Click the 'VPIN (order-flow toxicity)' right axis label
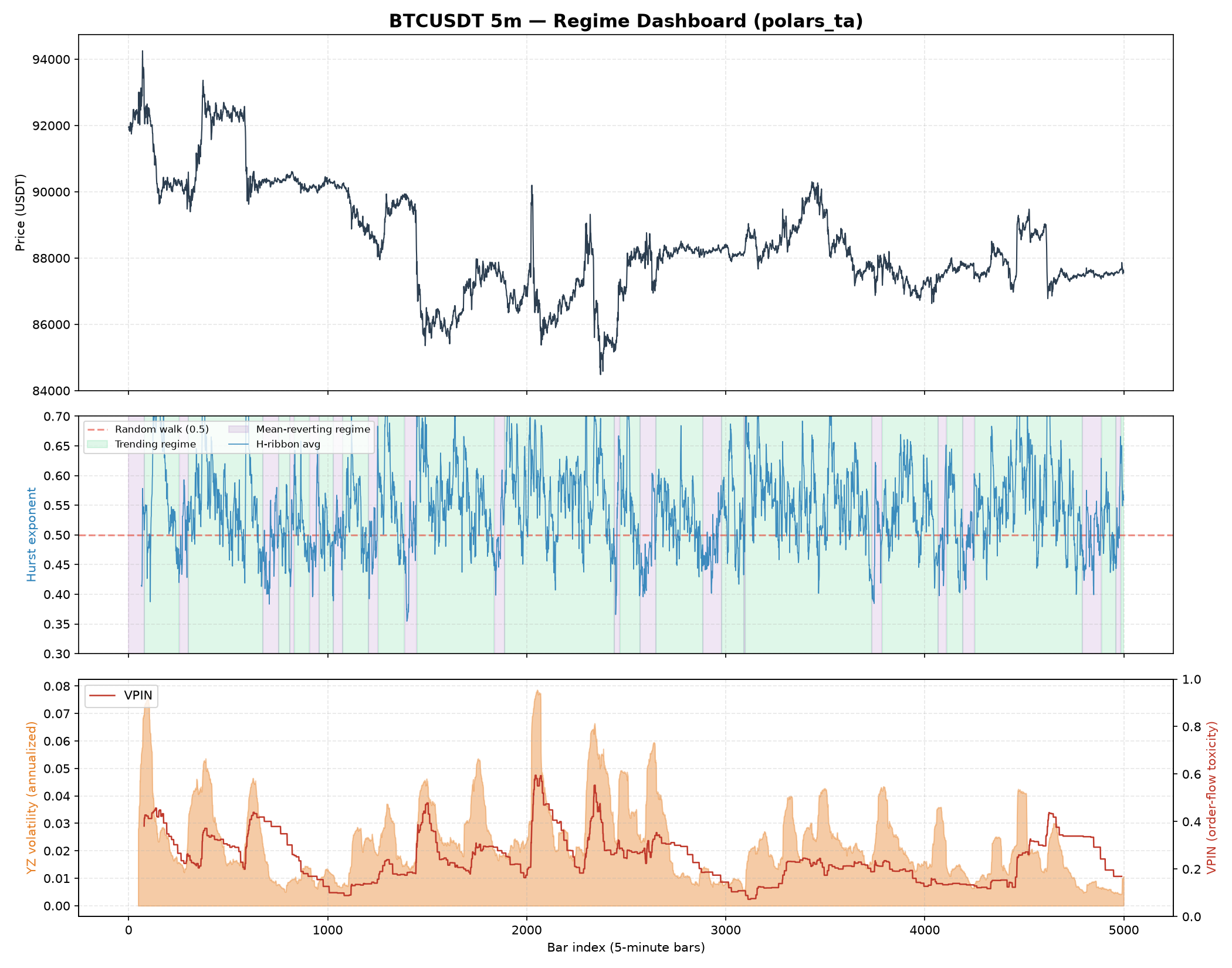1232x968 pixels. tap(1212, 798)
